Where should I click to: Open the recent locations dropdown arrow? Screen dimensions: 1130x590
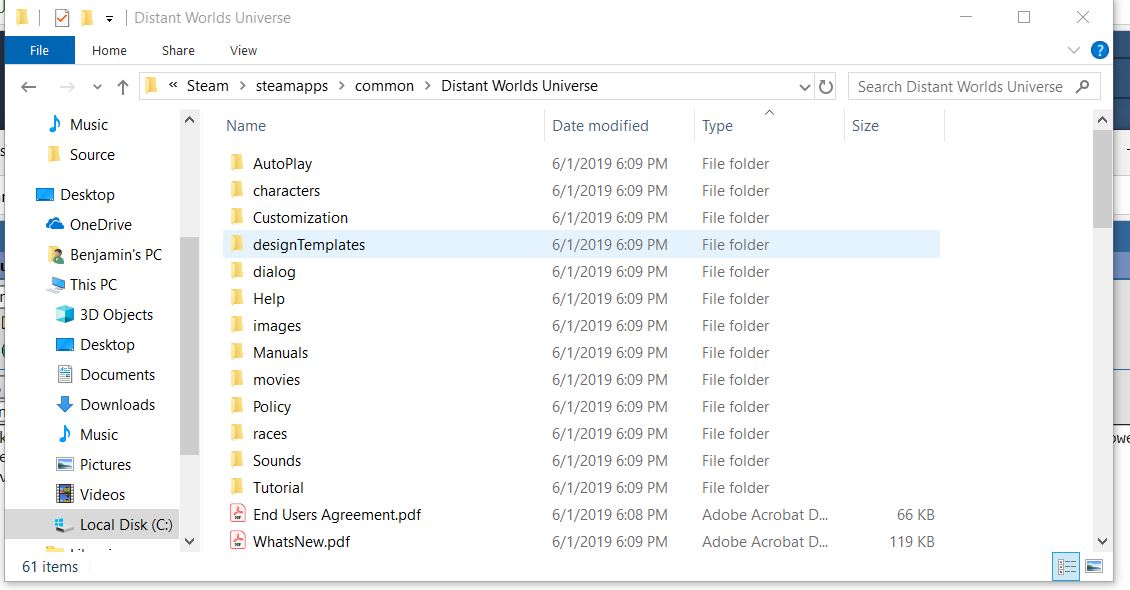point(97,87)
